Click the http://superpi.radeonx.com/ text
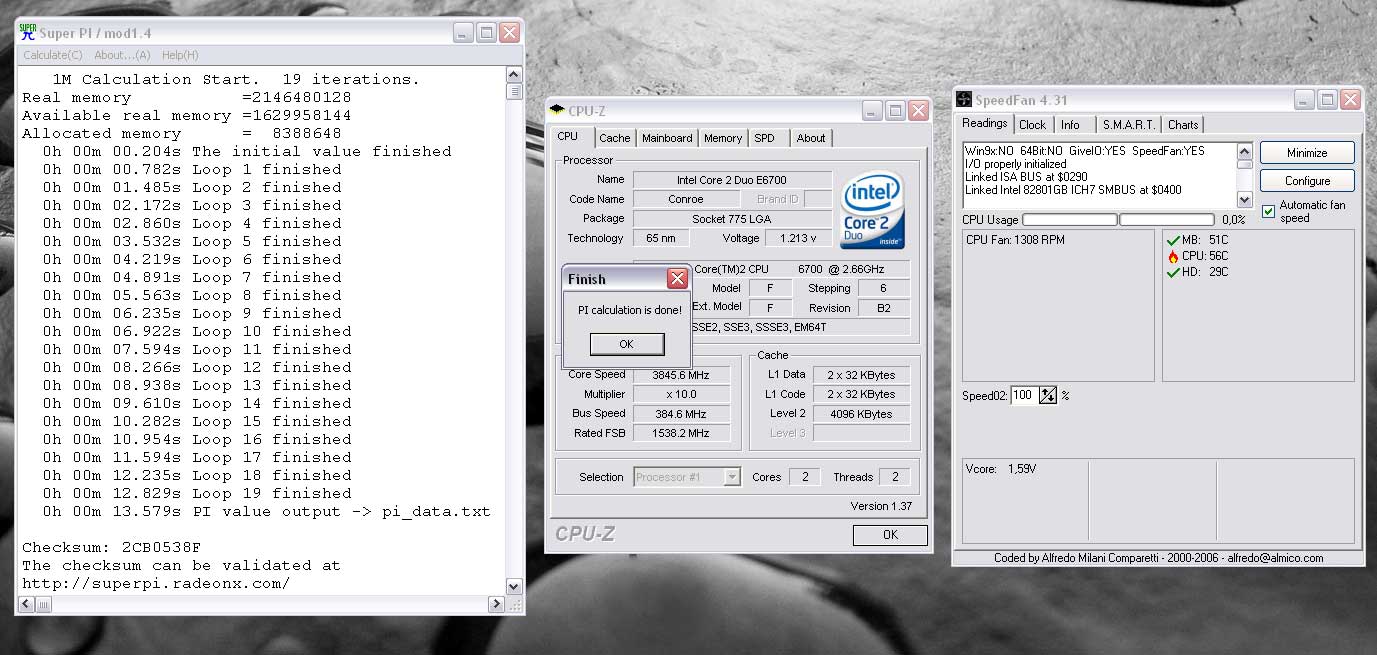This screenshot has width=1377, height=655. click(x=156, y=583)
